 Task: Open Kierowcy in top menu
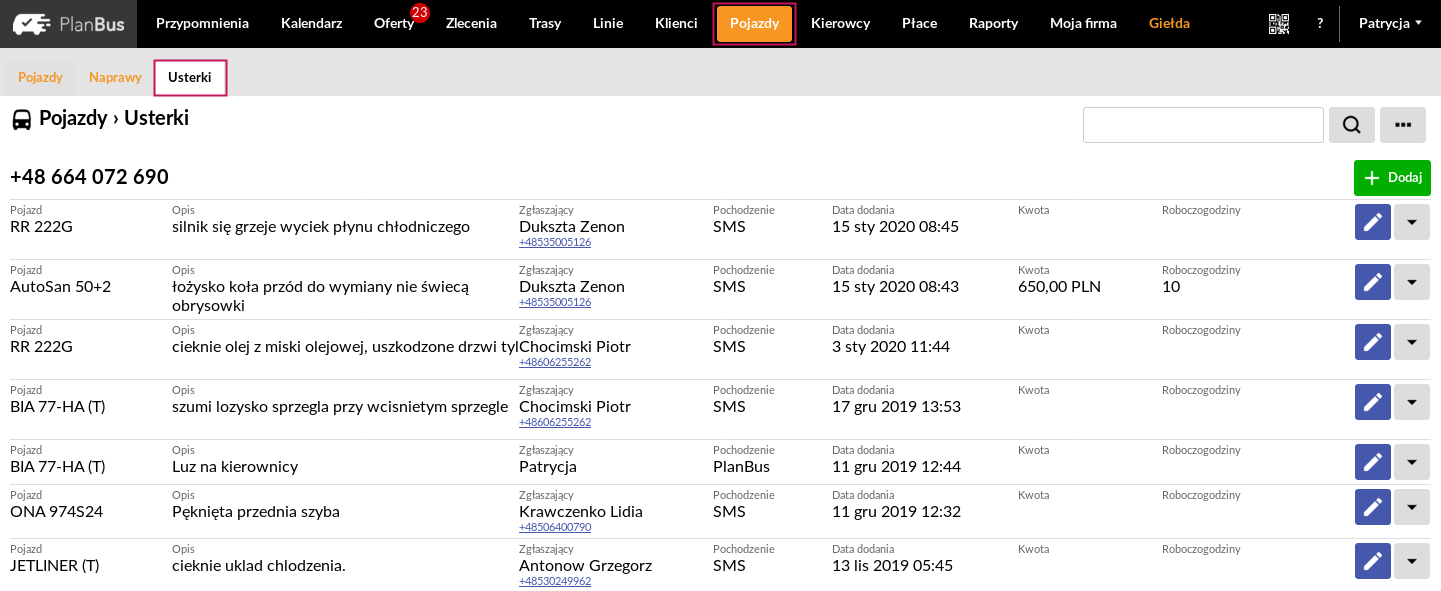tap(840, 23)
